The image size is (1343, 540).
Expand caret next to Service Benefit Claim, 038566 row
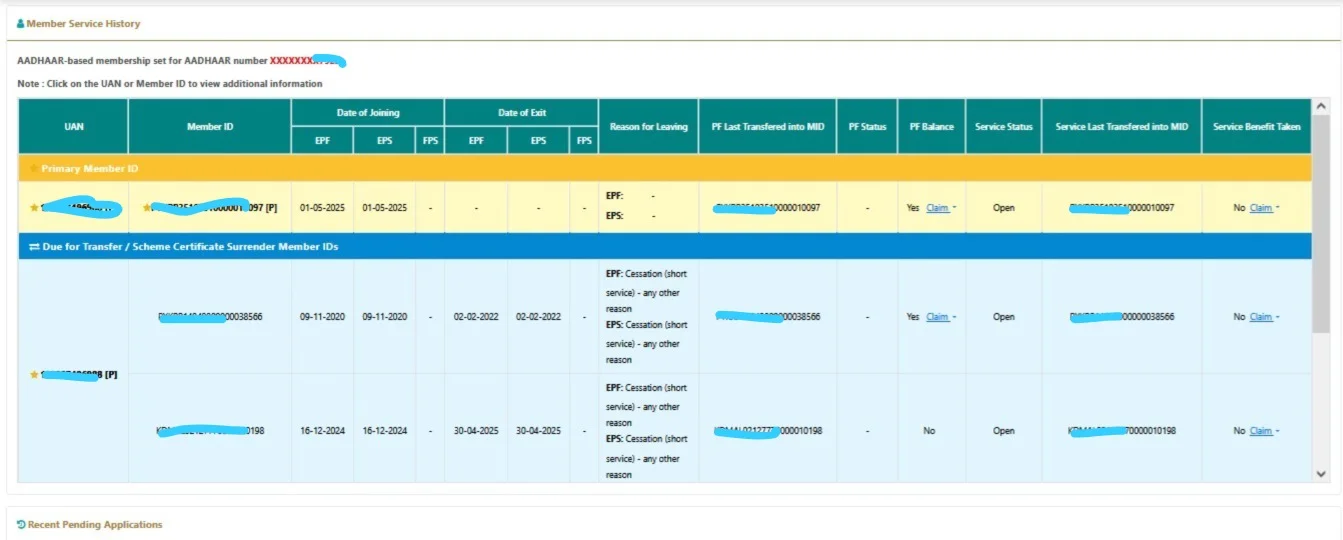point(1278,317)
